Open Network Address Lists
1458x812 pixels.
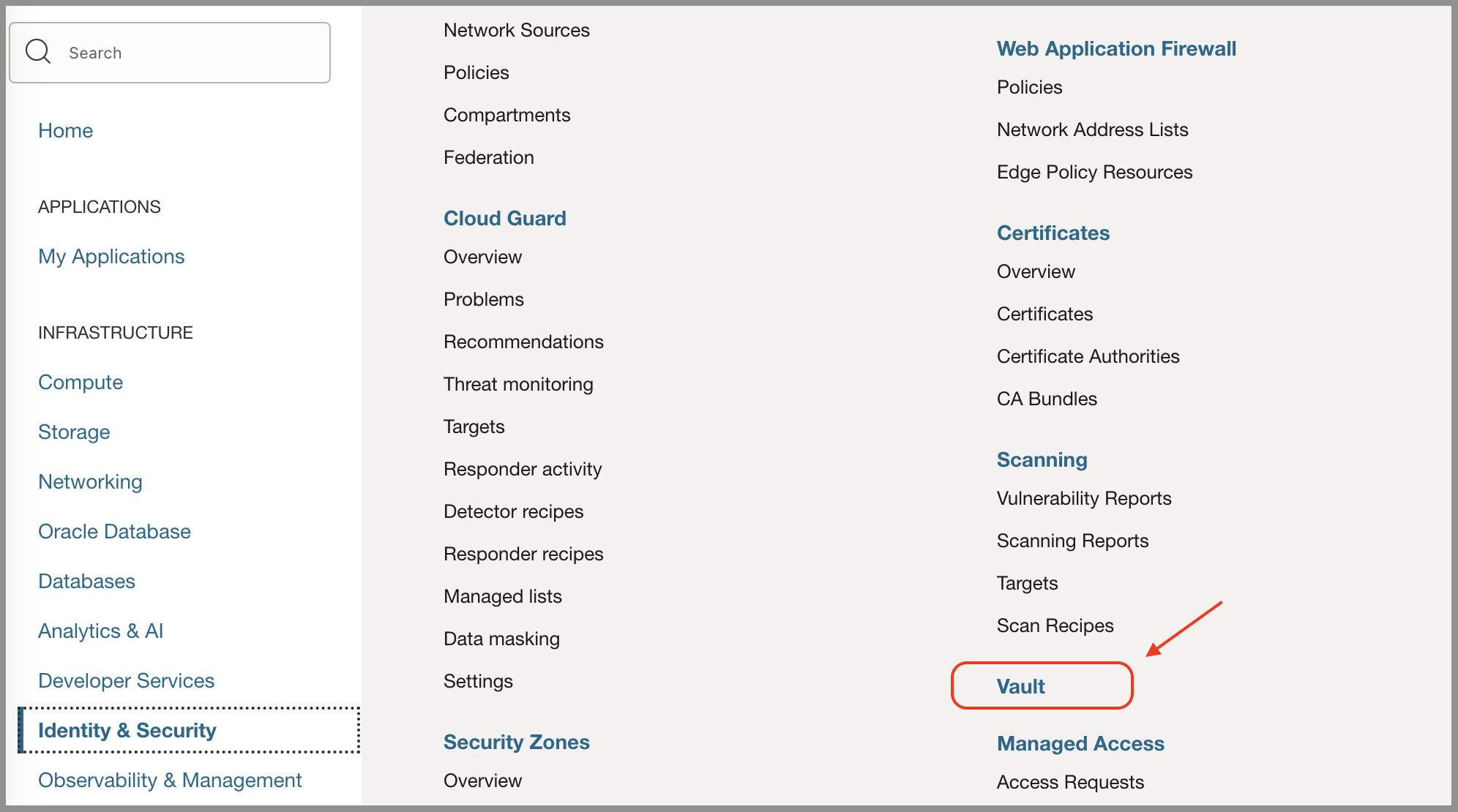click(x=1092, y=129)
